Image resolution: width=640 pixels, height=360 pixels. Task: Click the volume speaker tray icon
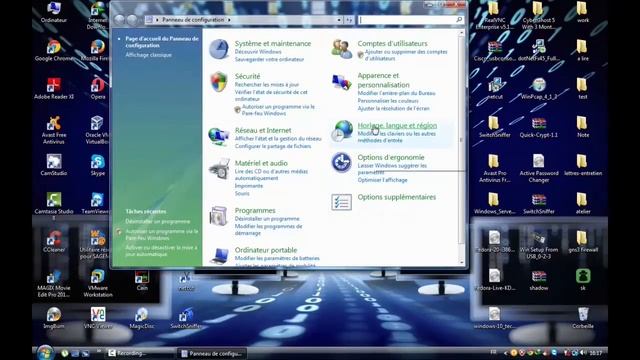[583, 353]
